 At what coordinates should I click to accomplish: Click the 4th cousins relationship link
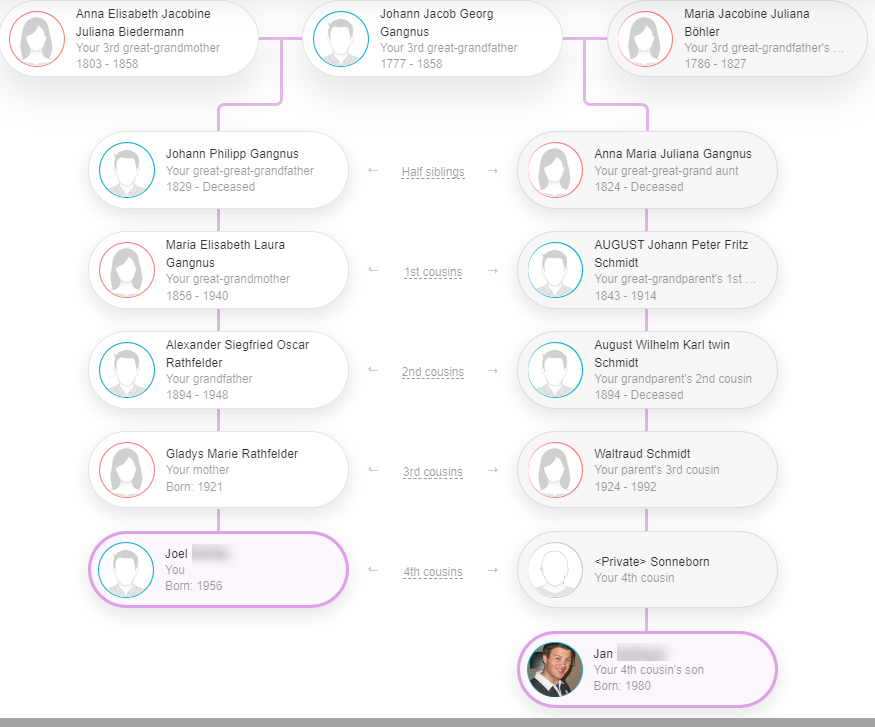[x=433, y=571]
